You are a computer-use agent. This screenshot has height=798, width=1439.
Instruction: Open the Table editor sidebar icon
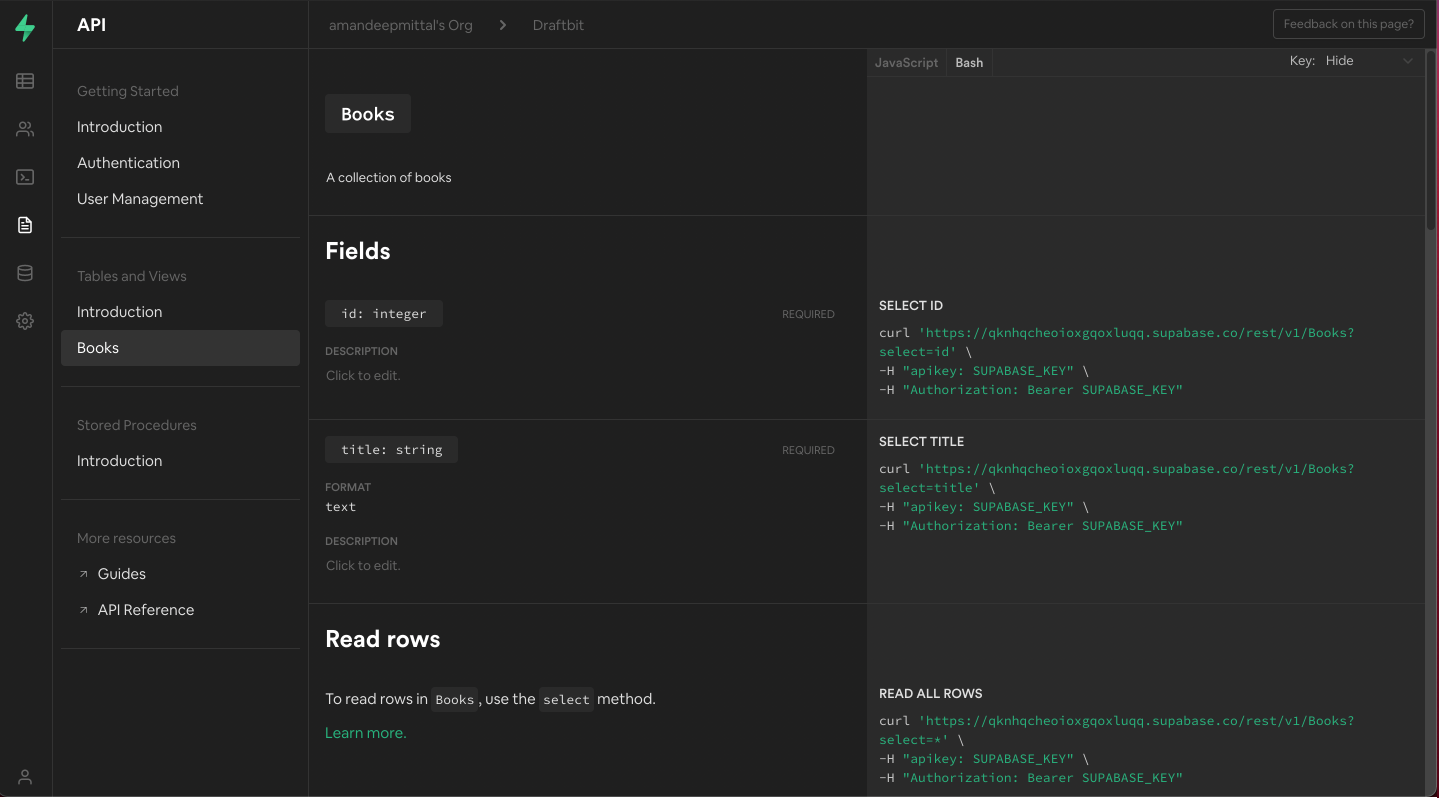(x=25, y=81)
